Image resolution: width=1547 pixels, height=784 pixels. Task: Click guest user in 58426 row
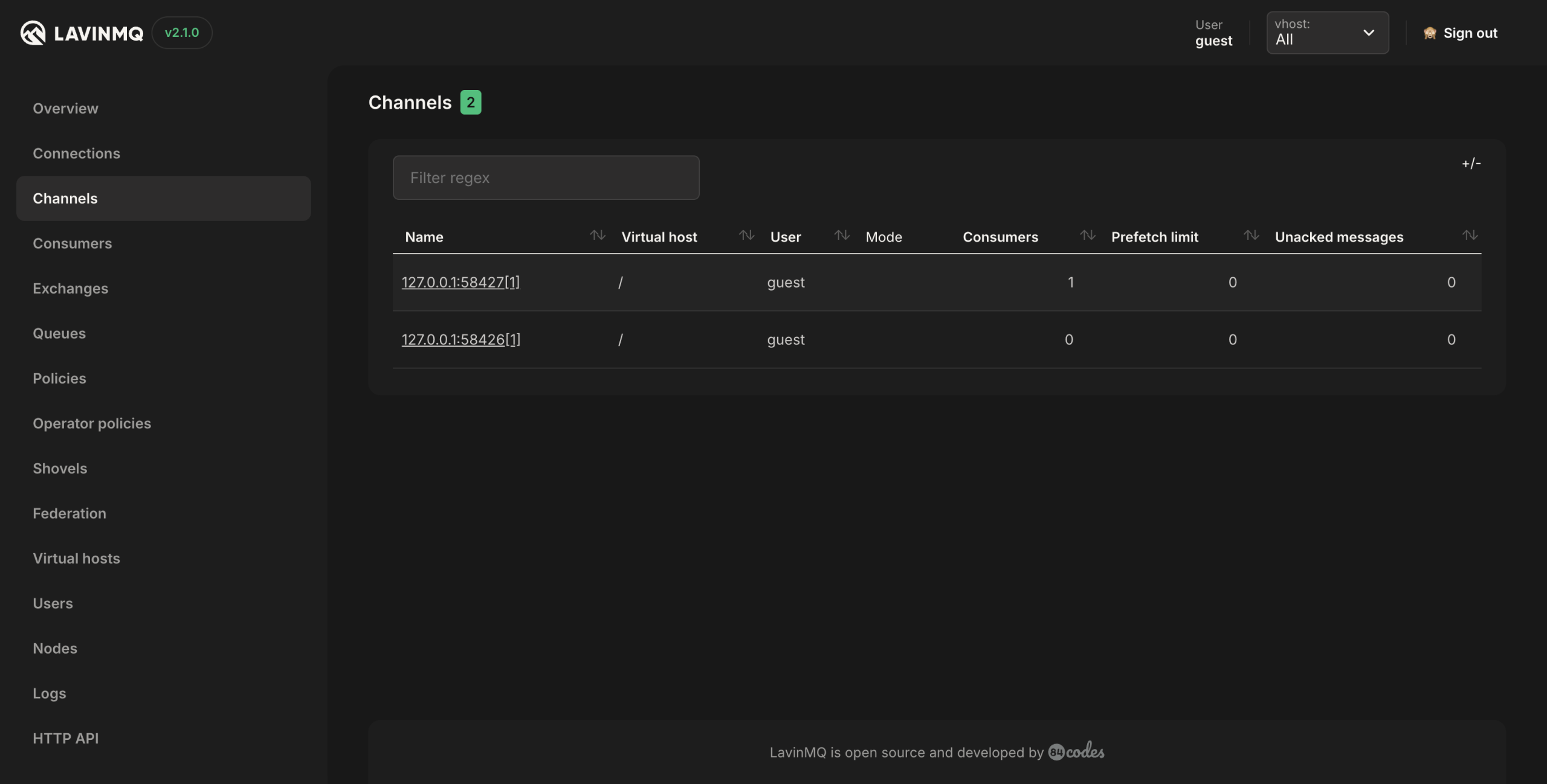tap(786, 339)
